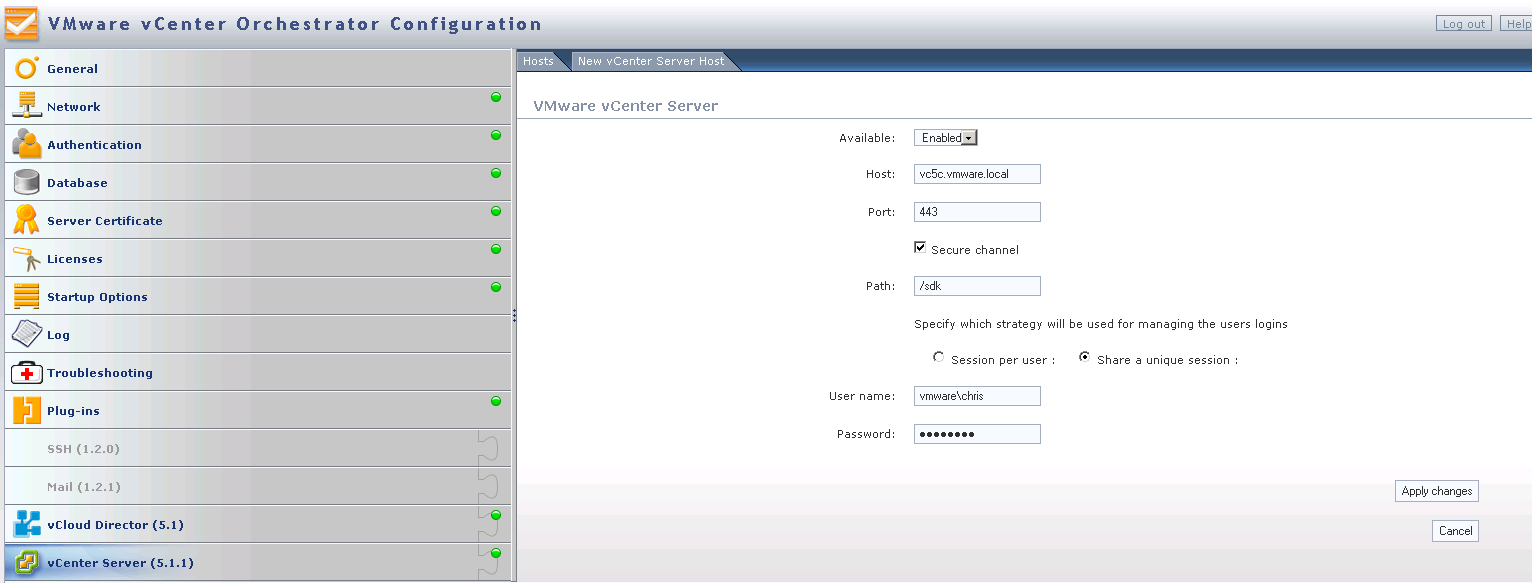Click green status indicator on Network row
This screenshot has width=1532, height=583.
[495, 97]
